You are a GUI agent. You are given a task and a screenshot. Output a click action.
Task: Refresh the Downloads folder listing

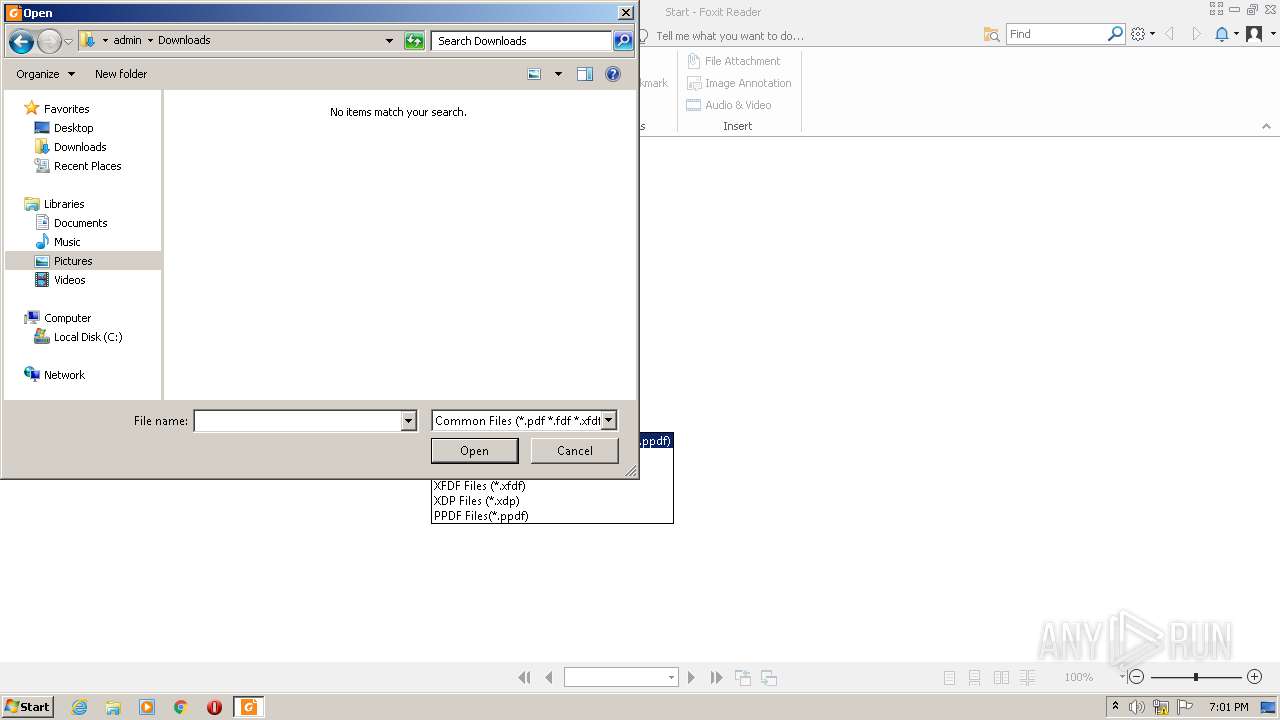tap(414, 41)
